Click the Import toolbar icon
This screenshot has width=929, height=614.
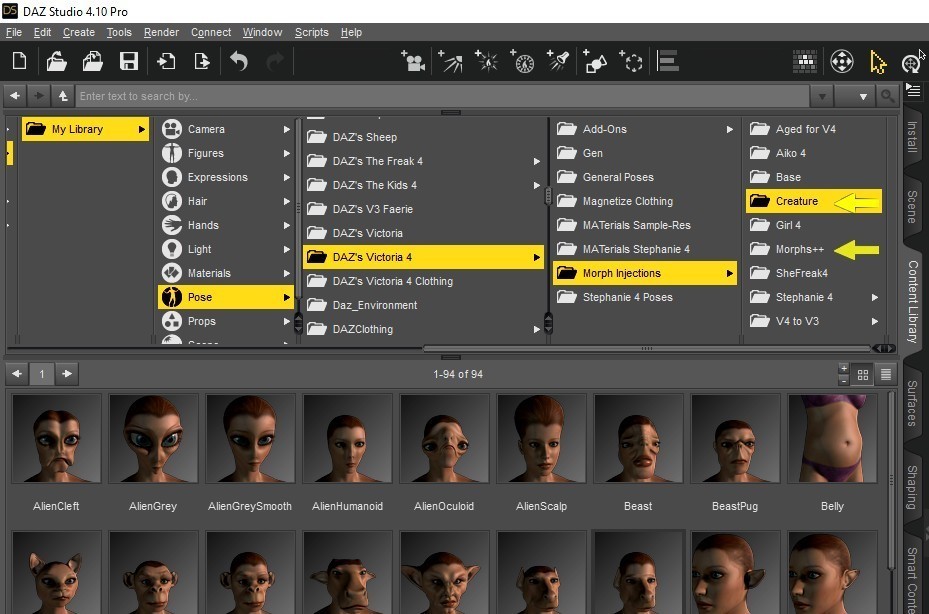166,61
